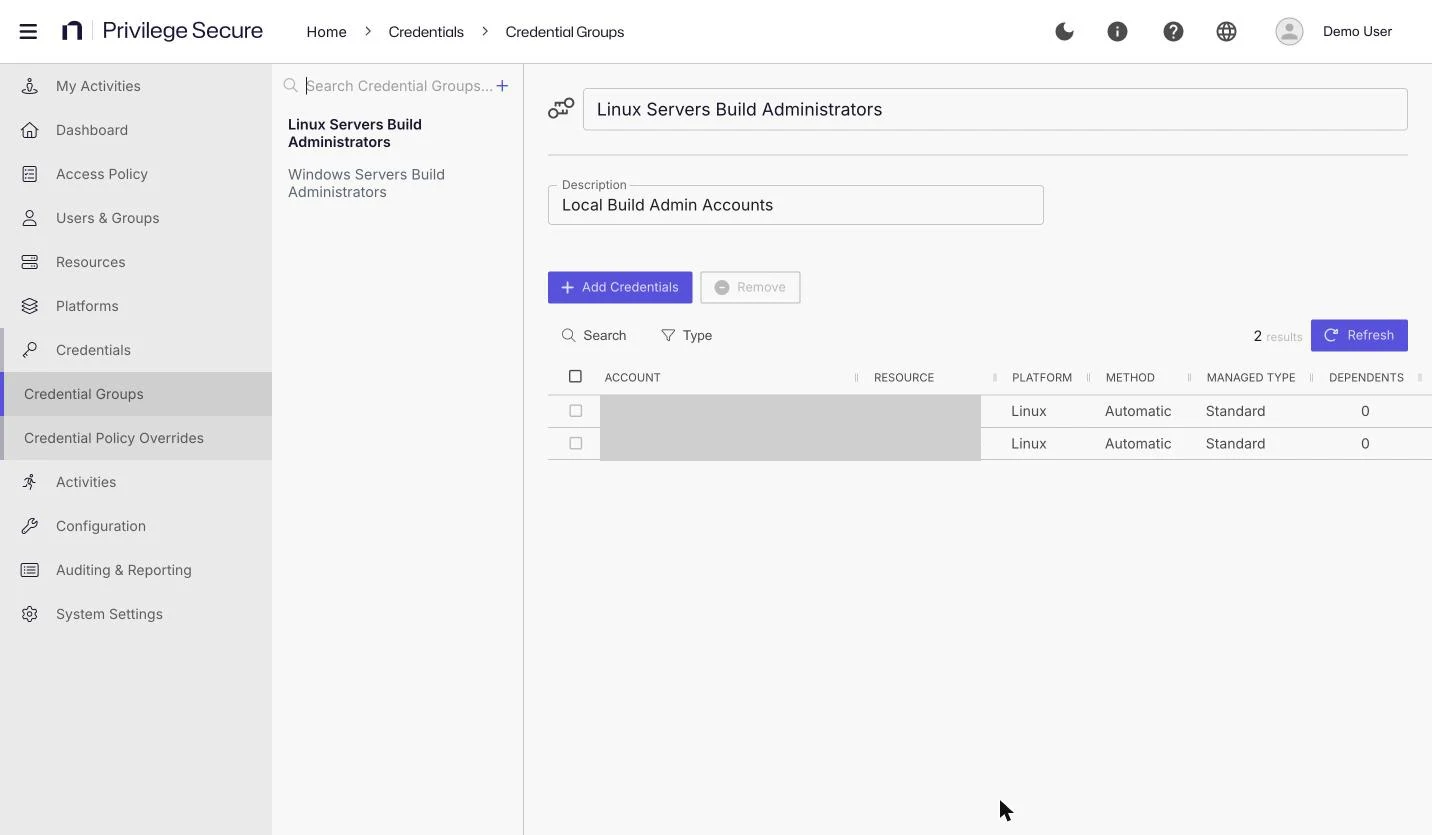Check the second Linux row checkbox
Viewport: 1432px width, 835px height.
click(575, 443)
